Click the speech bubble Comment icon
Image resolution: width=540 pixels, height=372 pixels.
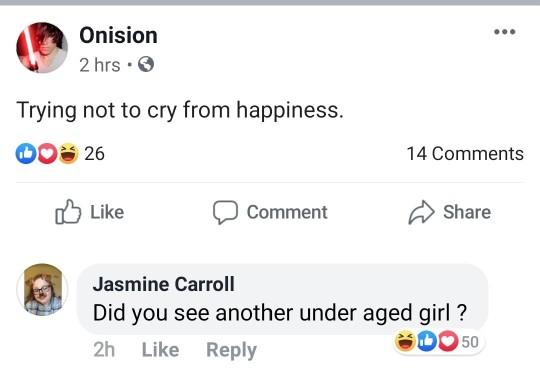(x=225, y=212)
